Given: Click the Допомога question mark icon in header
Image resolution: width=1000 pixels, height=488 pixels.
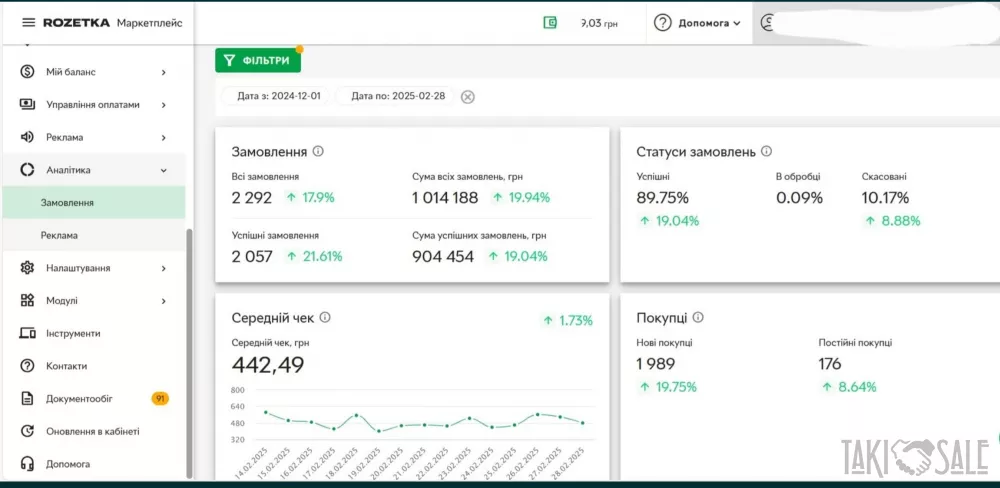Looking at the screenshot, I should (x=664, y=23).
